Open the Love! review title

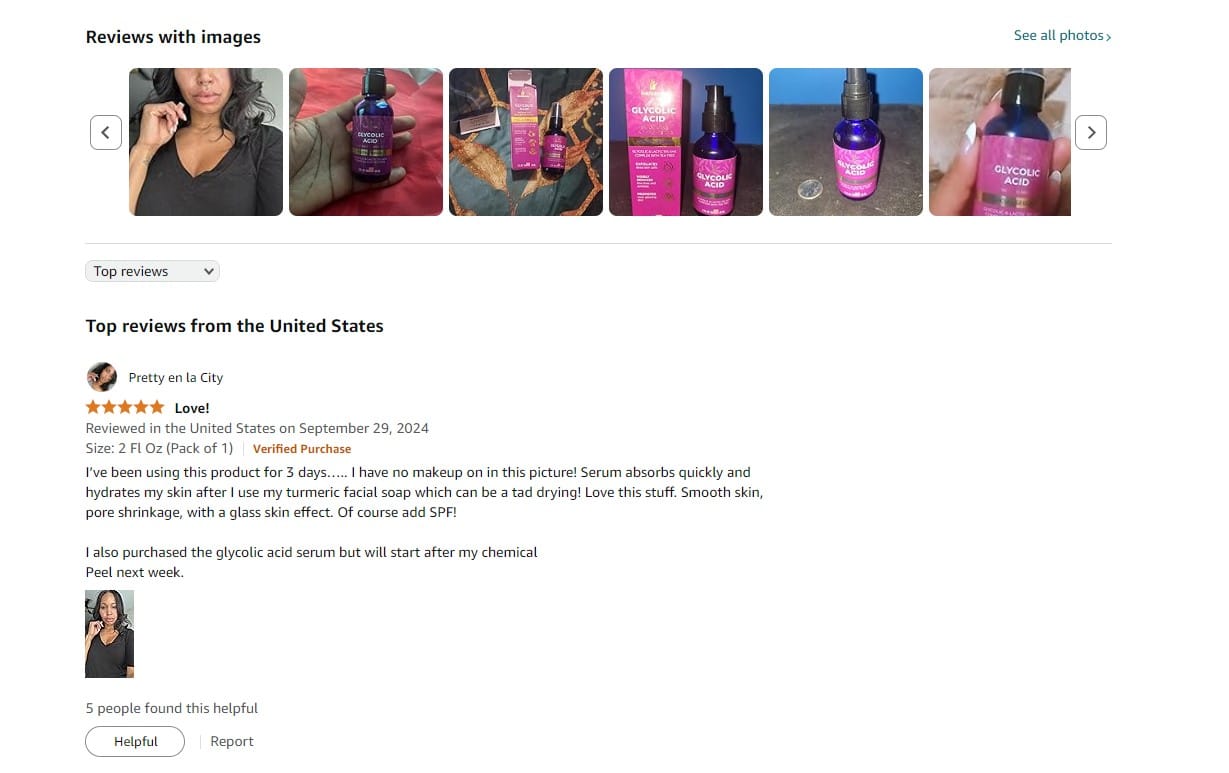192,408
